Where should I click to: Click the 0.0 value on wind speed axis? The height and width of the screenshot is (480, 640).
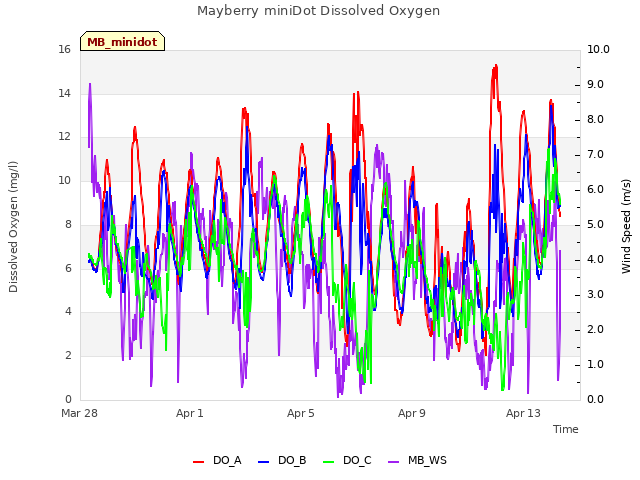click(596, 399)
